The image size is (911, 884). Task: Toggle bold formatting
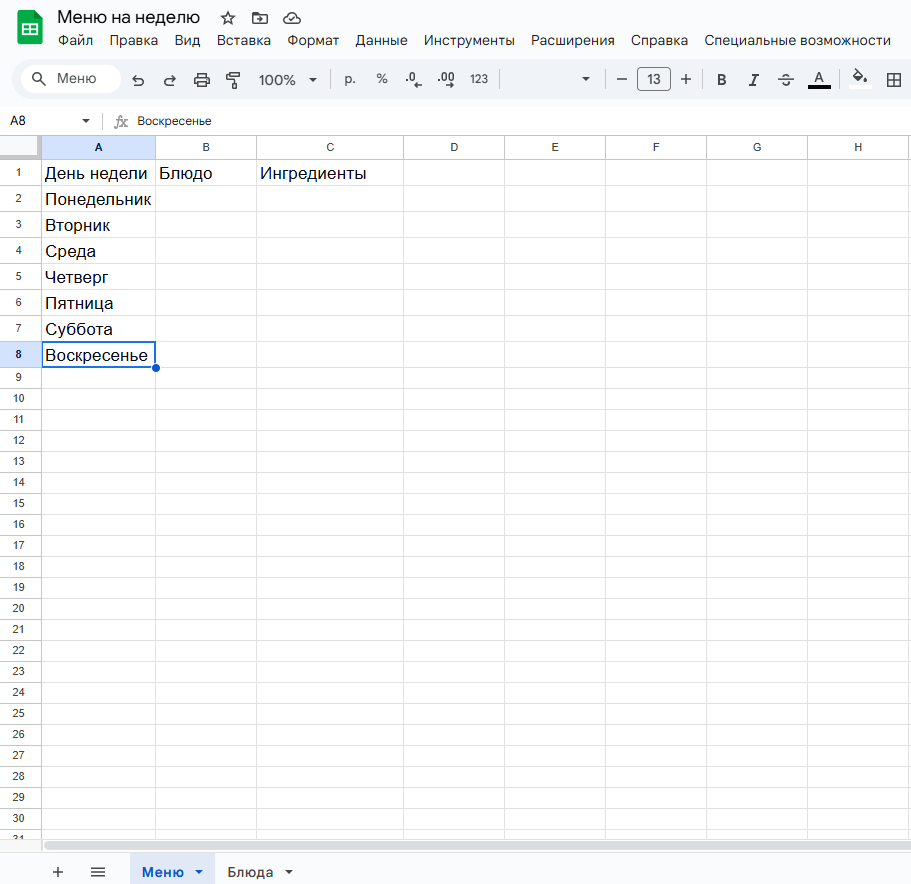click(722, 80)
